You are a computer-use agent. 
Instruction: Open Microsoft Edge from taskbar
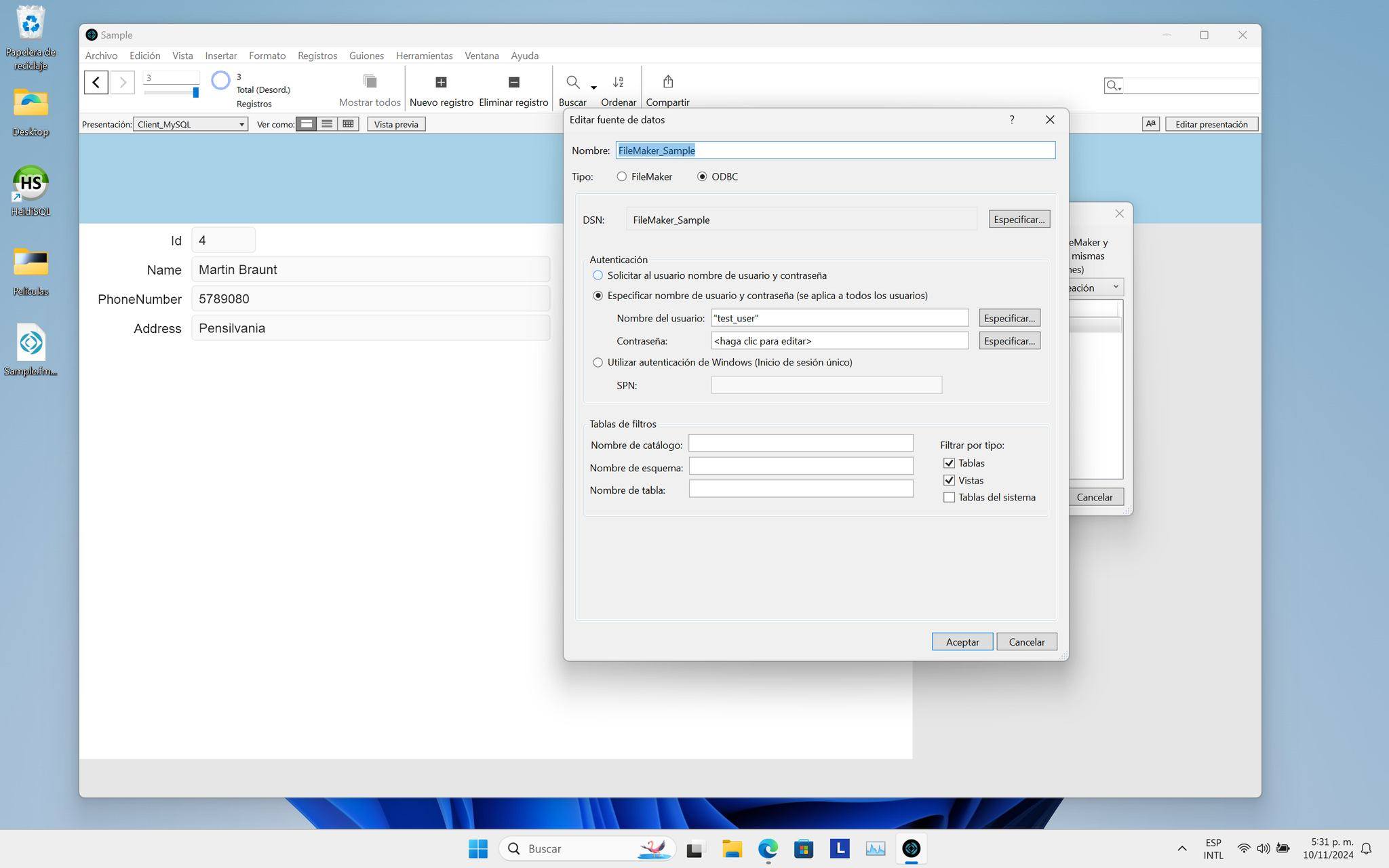768,848
